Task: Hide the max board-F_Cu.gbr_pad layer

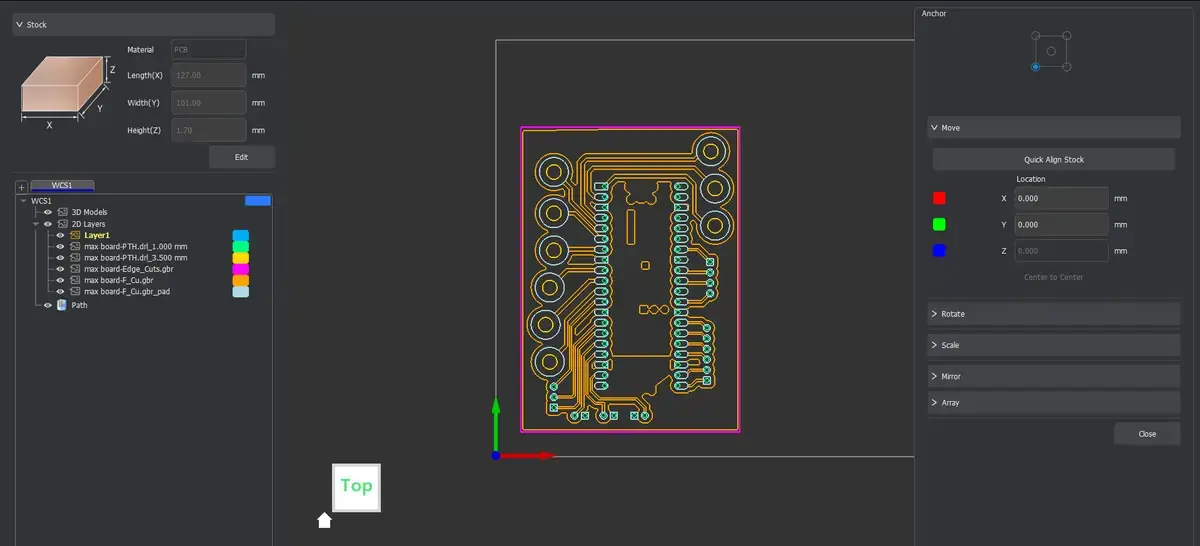Action: click(x=60, y=292)
